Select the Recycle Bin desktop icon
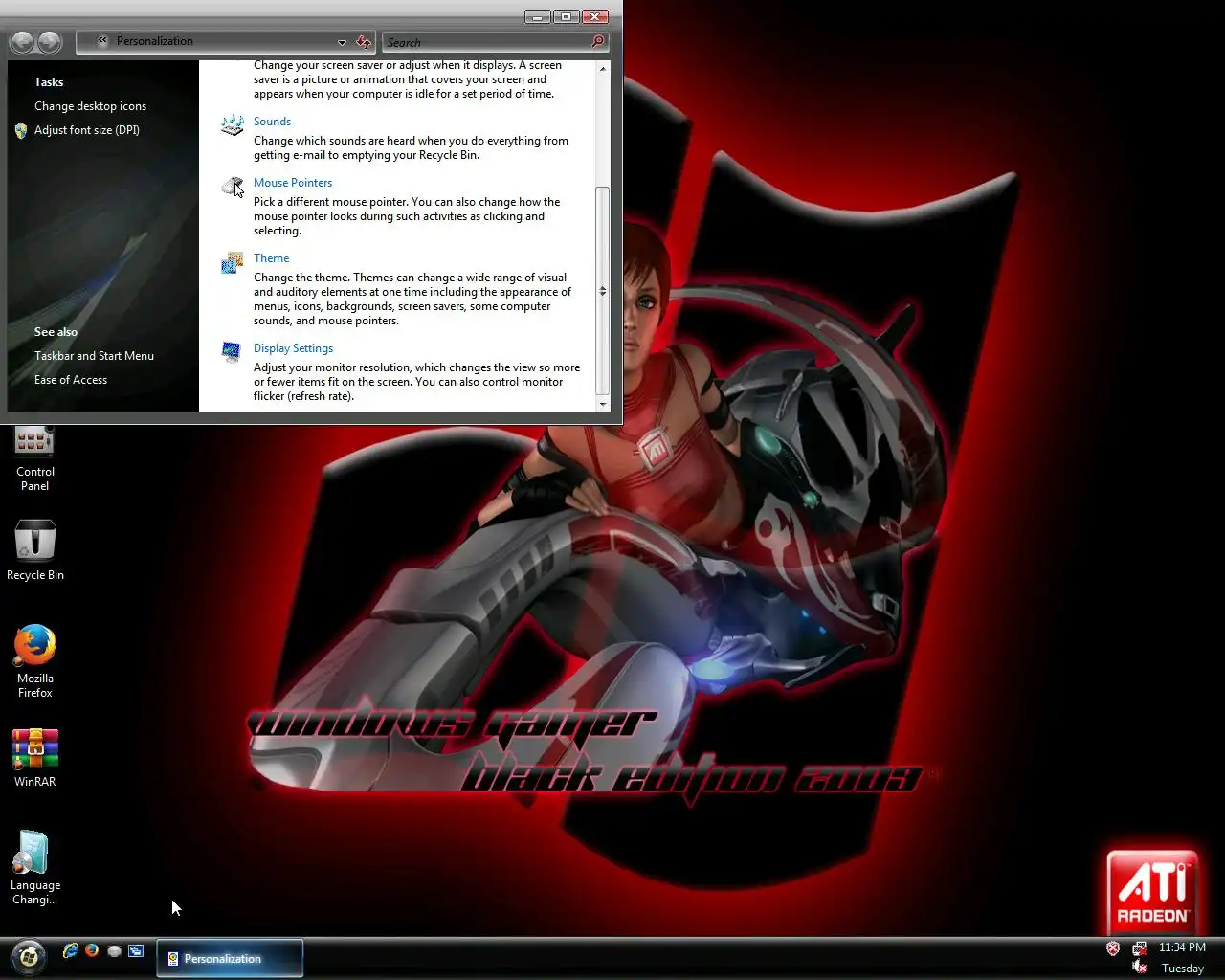The width and height of the screenshot is (1225, 980). click(35, 549)
